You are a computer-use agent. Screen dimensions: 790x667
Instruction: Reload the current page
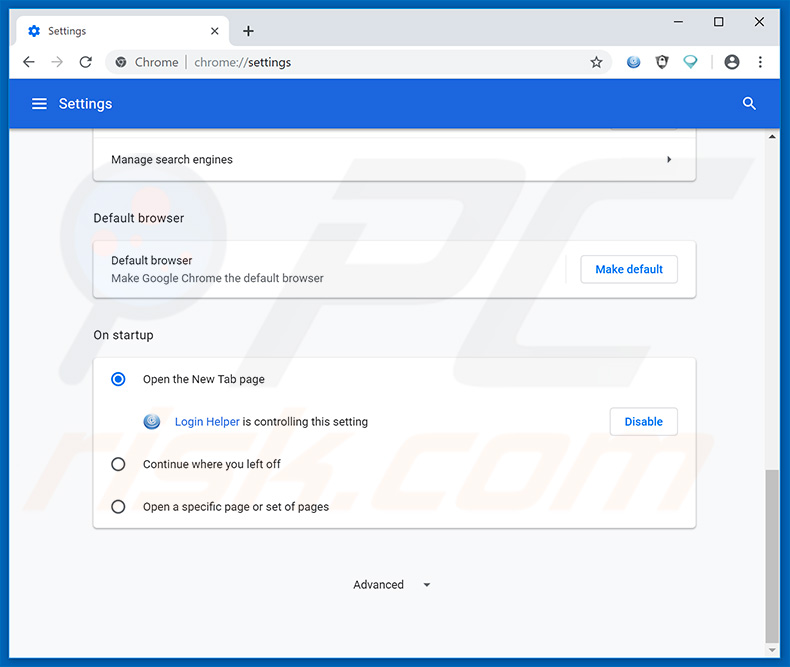tap(86, 62)
